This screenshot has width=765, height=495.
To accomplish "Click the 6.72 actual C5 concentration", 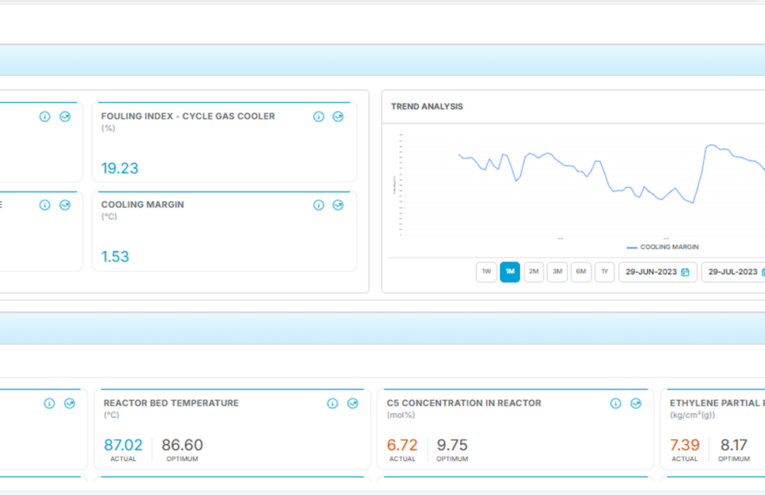I will 402,445.
